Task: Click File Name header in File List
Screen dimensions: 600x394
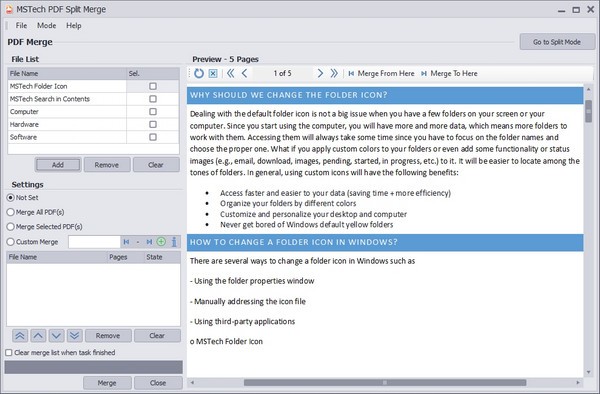Action: (67, 73)
